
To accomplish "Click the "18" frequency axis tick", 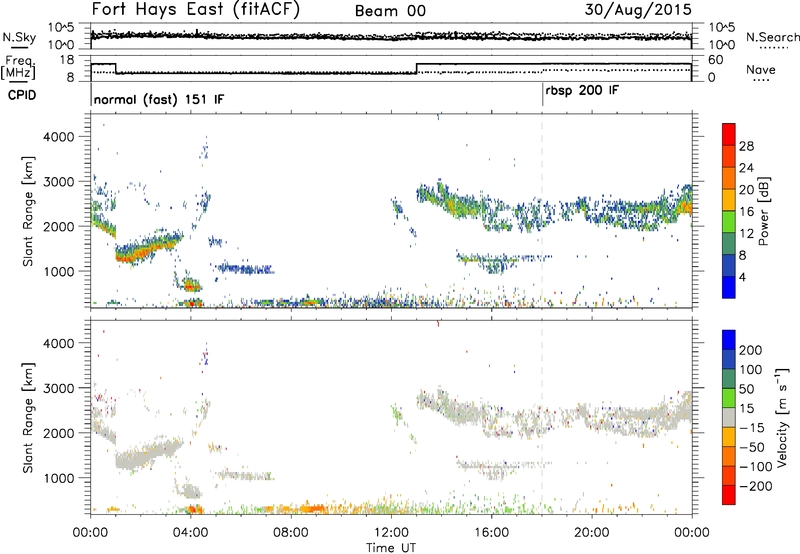I will tap(66, 60).
